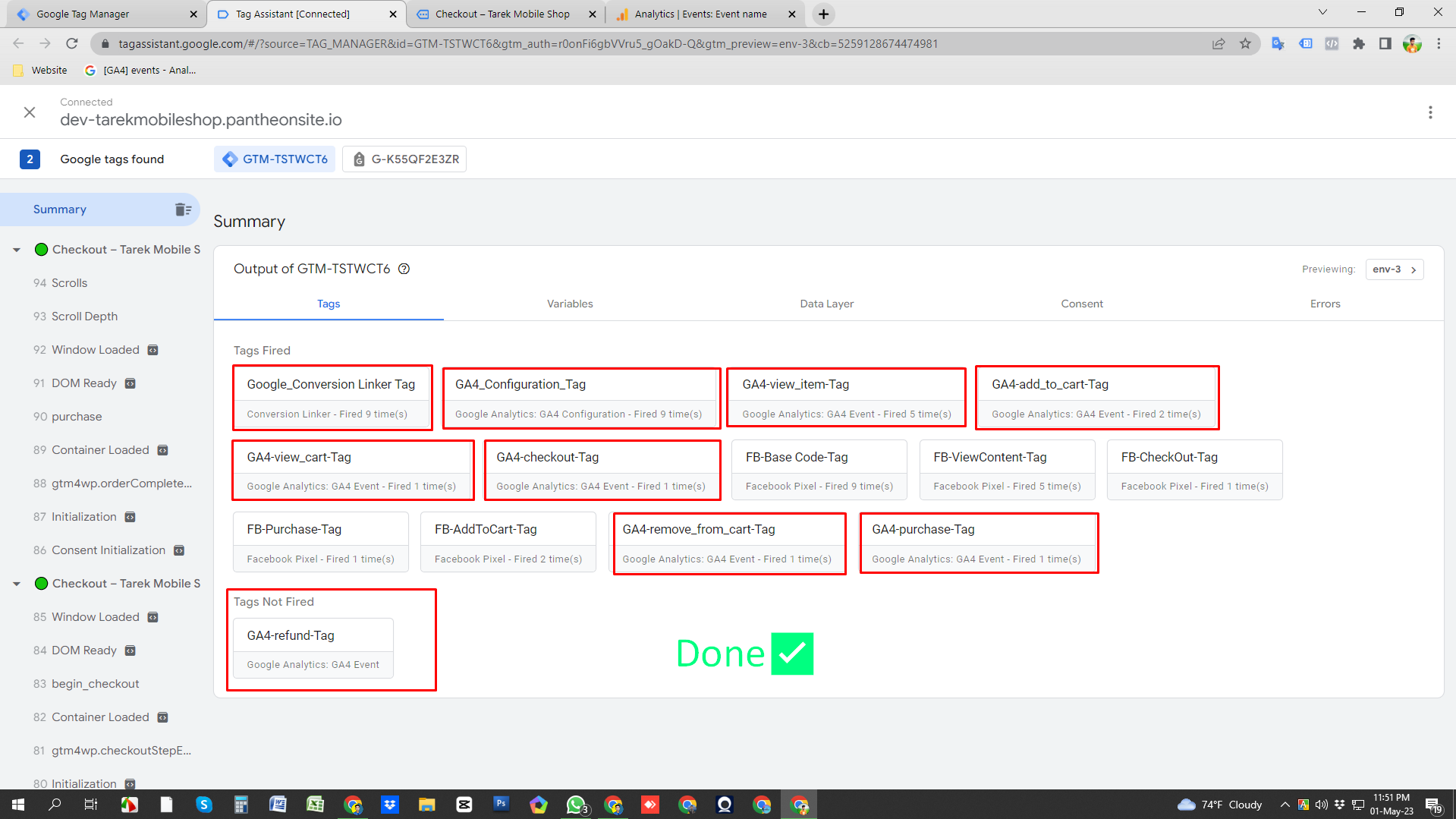The image size is (1456, 819).
Task: Bookmark this page with the star icon
Action: point(1245,44)
